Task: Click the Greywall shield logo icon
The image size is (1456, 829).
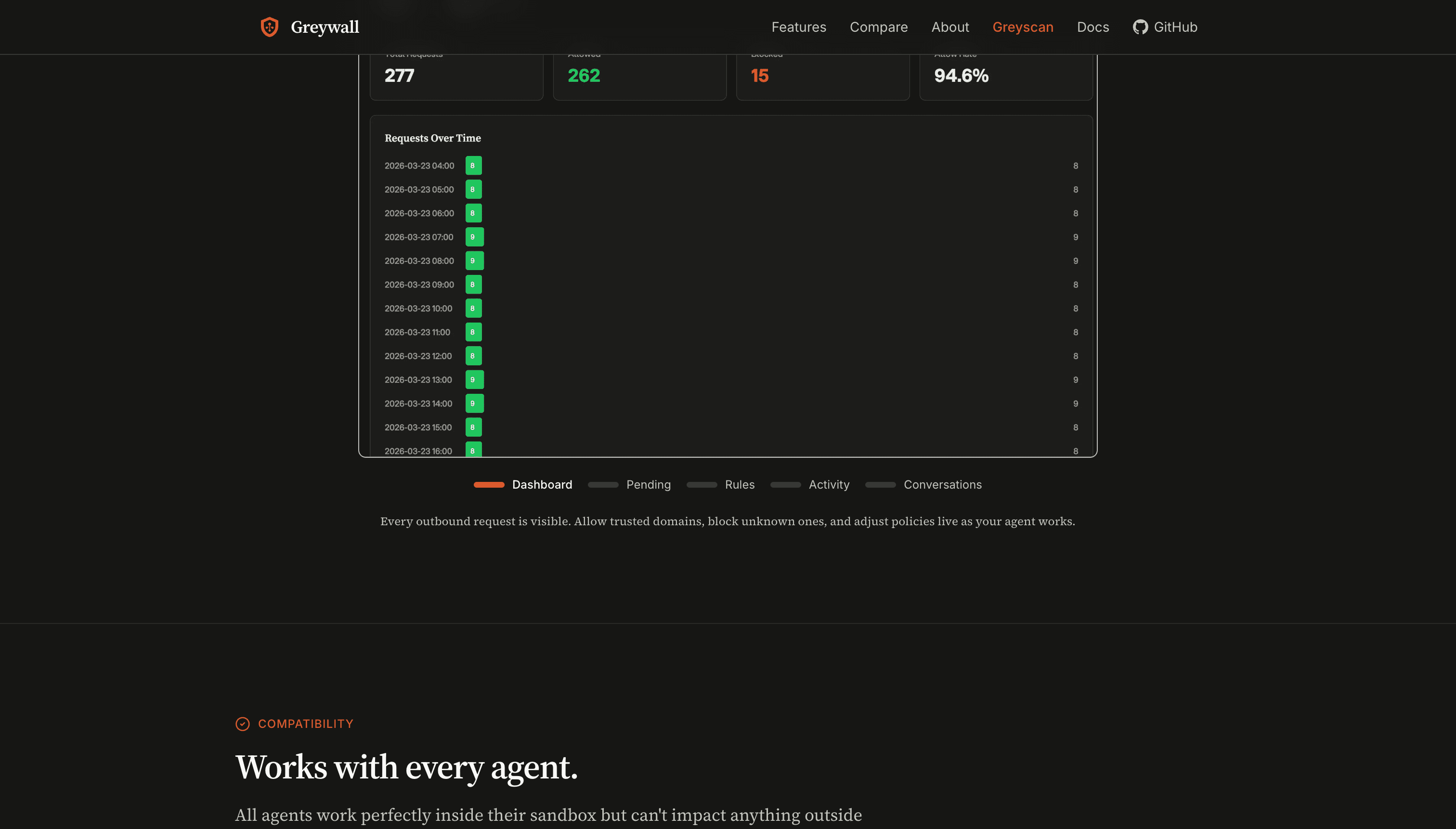Action: point(269,27)
